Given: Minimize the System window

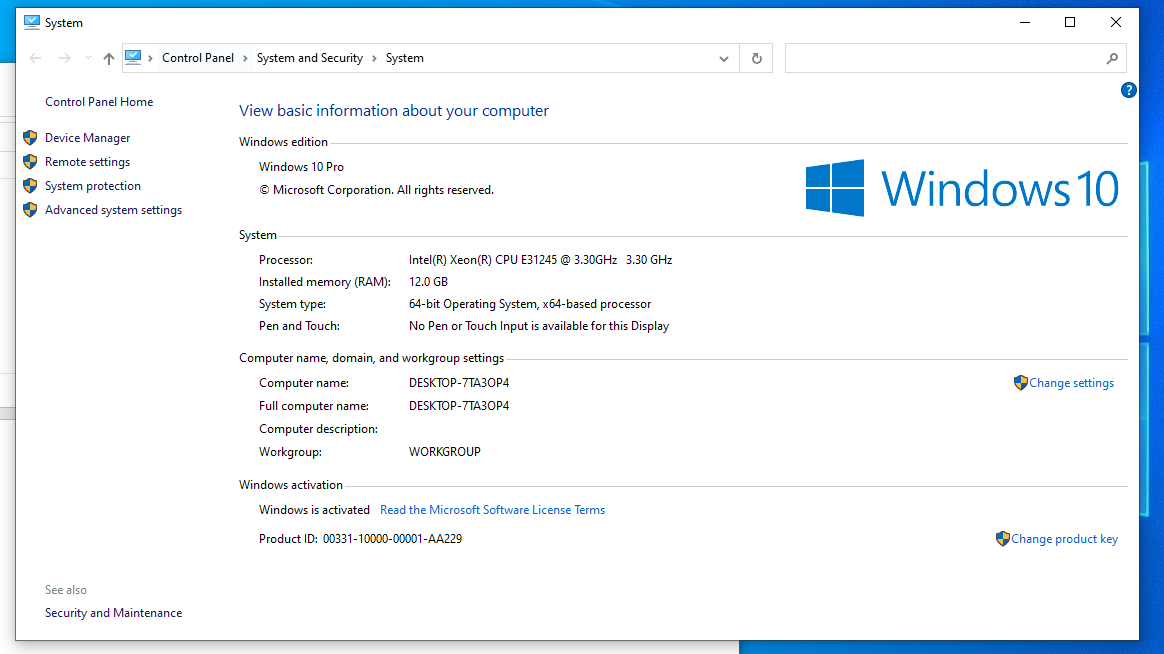Looking at the screenshot, I should (x=1025, y=22).
